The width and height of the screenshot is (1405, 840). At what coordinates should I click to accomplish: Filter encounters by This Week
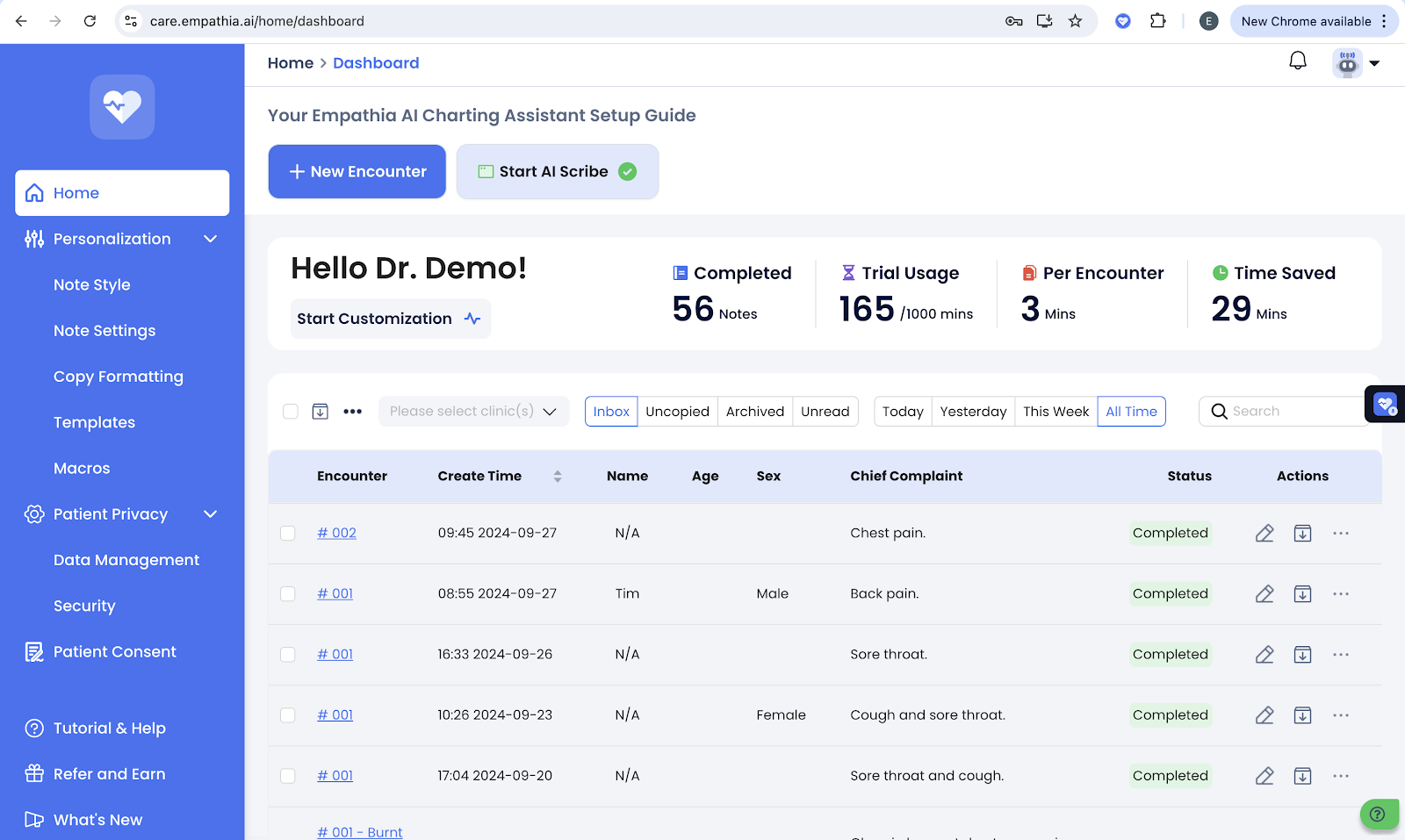pyautogui.click(x=1056, y=411)
